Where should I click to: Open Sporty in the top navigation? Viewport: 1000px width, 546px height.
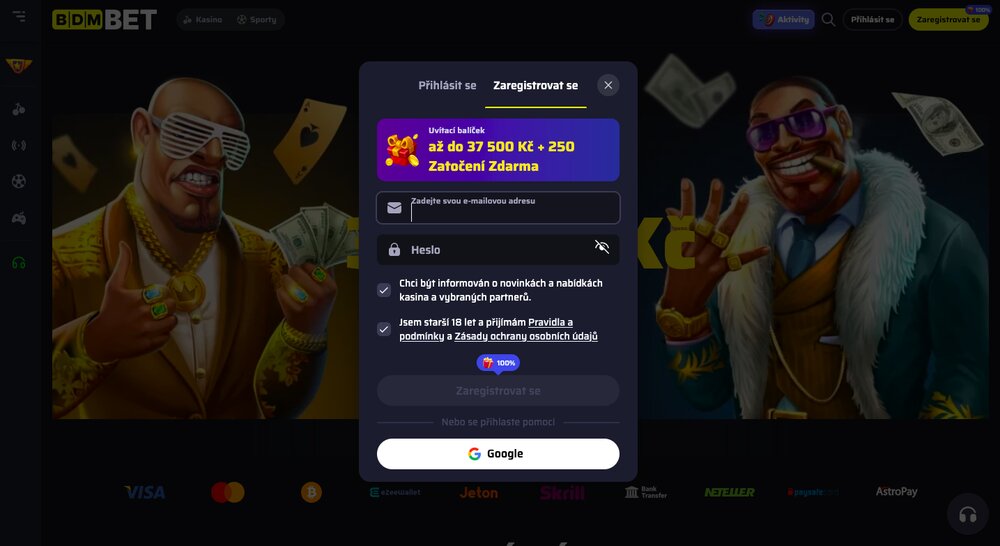click(x=256, y=20)
